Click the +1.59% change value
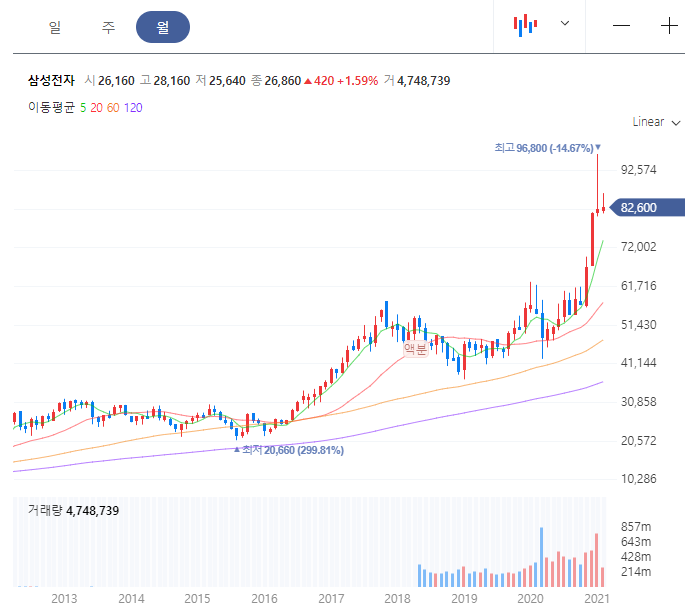This screenshot has height=613, width=685. point(358,81)
